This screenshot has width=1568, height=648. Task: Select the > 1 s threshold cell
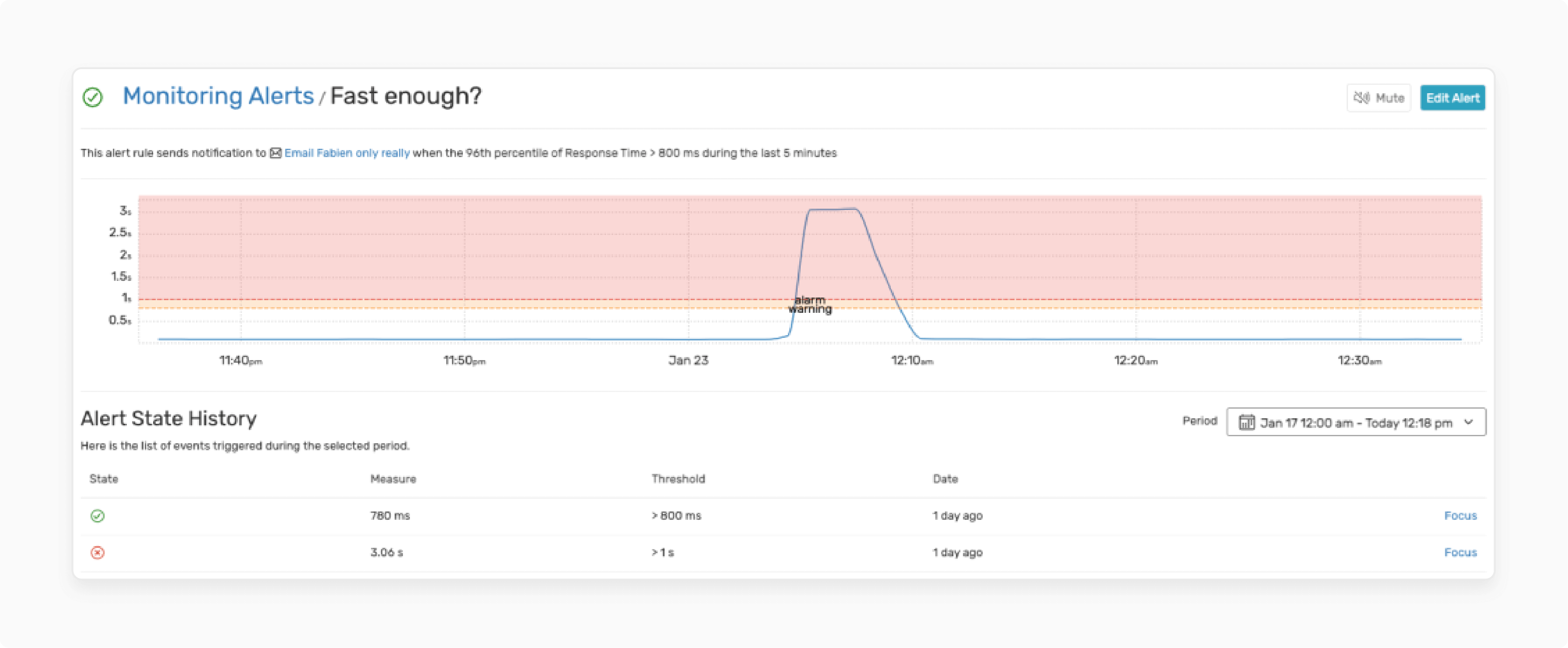[x=663, y=552]
